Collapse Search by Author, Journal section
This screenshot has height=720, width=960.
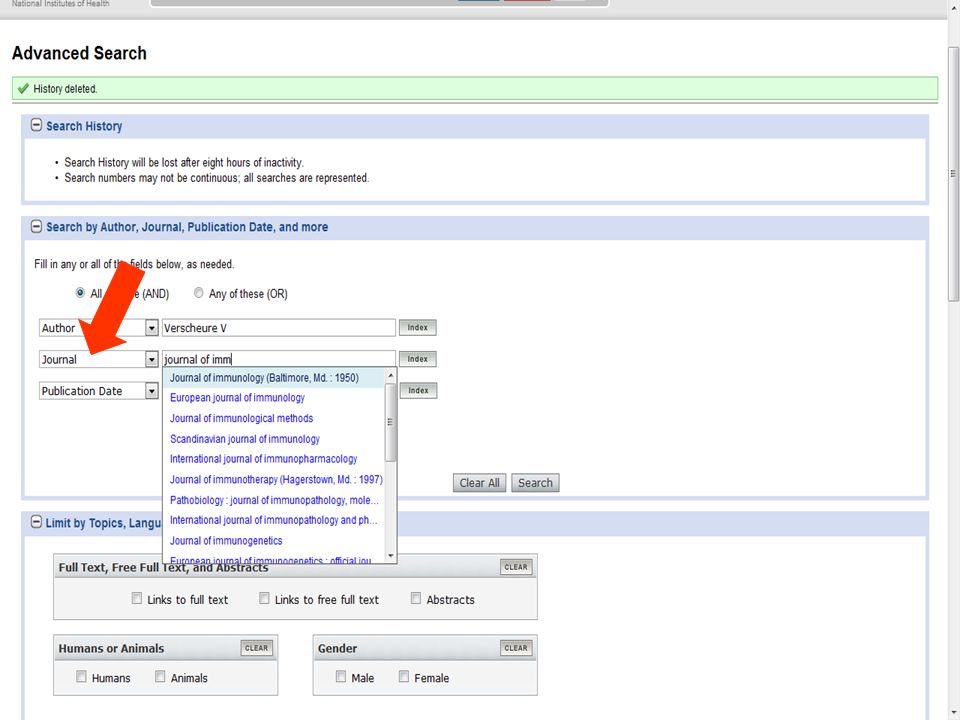36,227
